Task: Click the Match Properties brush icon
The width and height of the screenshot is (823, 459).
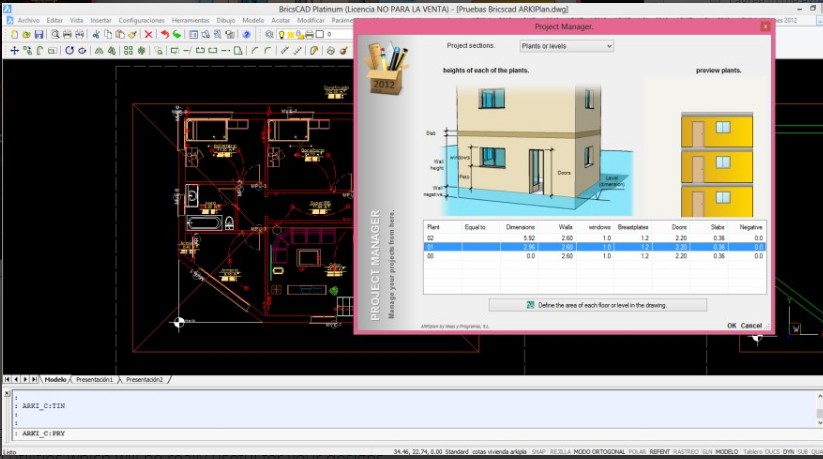Action: [x=132, y=35]
